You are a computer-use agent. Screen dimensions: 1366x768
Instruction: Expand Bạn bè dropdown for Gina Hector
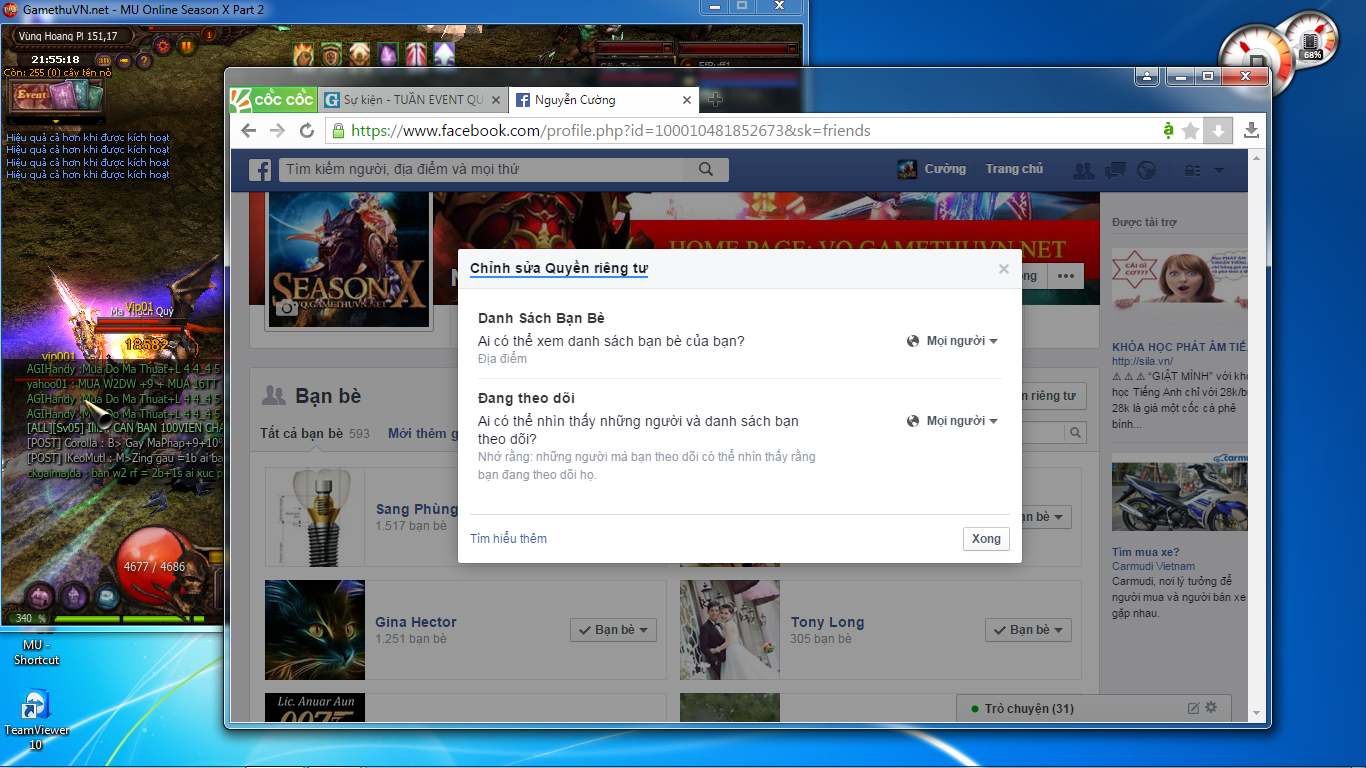coord(612,630)
